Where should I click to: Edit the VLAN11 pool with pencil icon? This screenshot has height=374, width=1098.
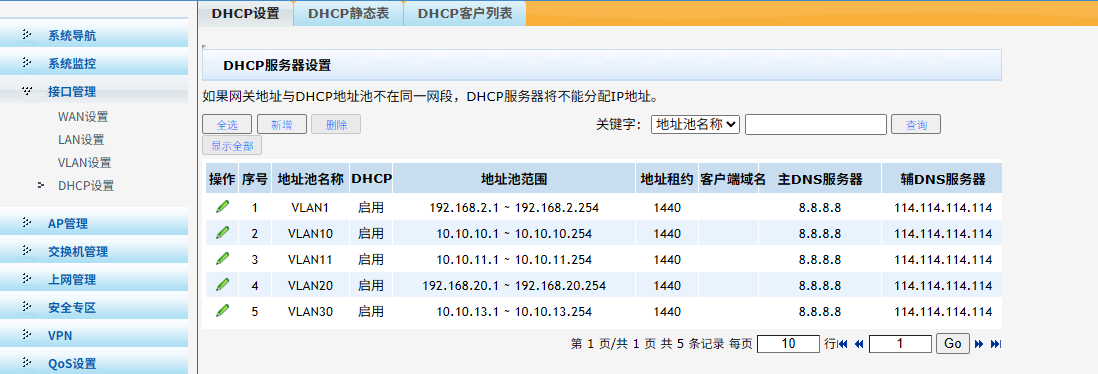pyautogui.click(x=223, y=258)
